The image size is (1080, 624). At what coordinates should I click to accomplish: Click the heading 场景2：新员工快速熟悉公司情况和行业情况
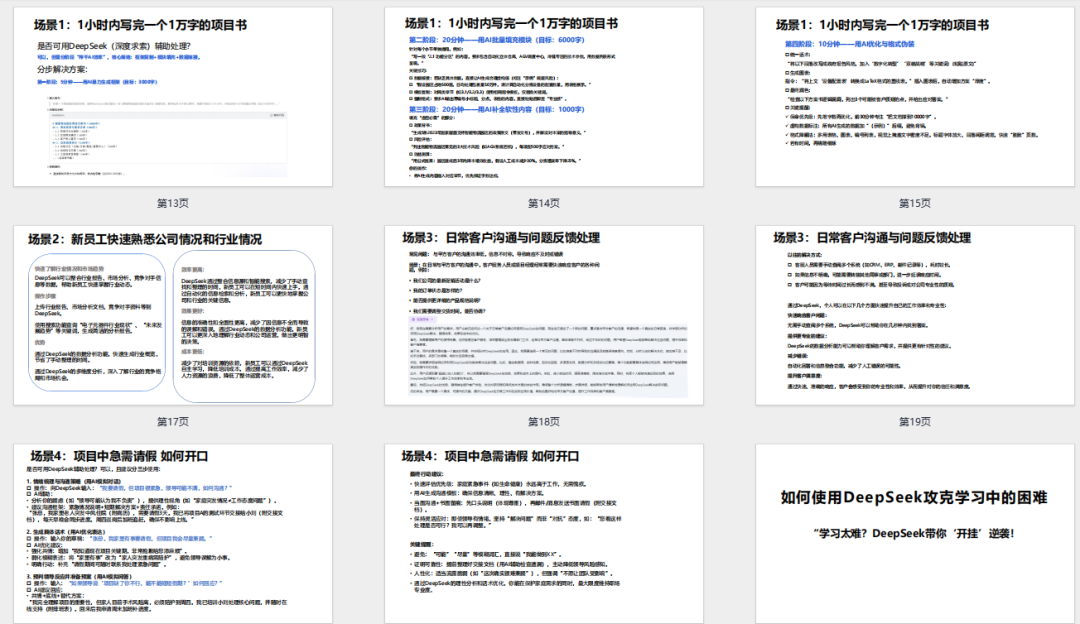[x=145, y=240]
